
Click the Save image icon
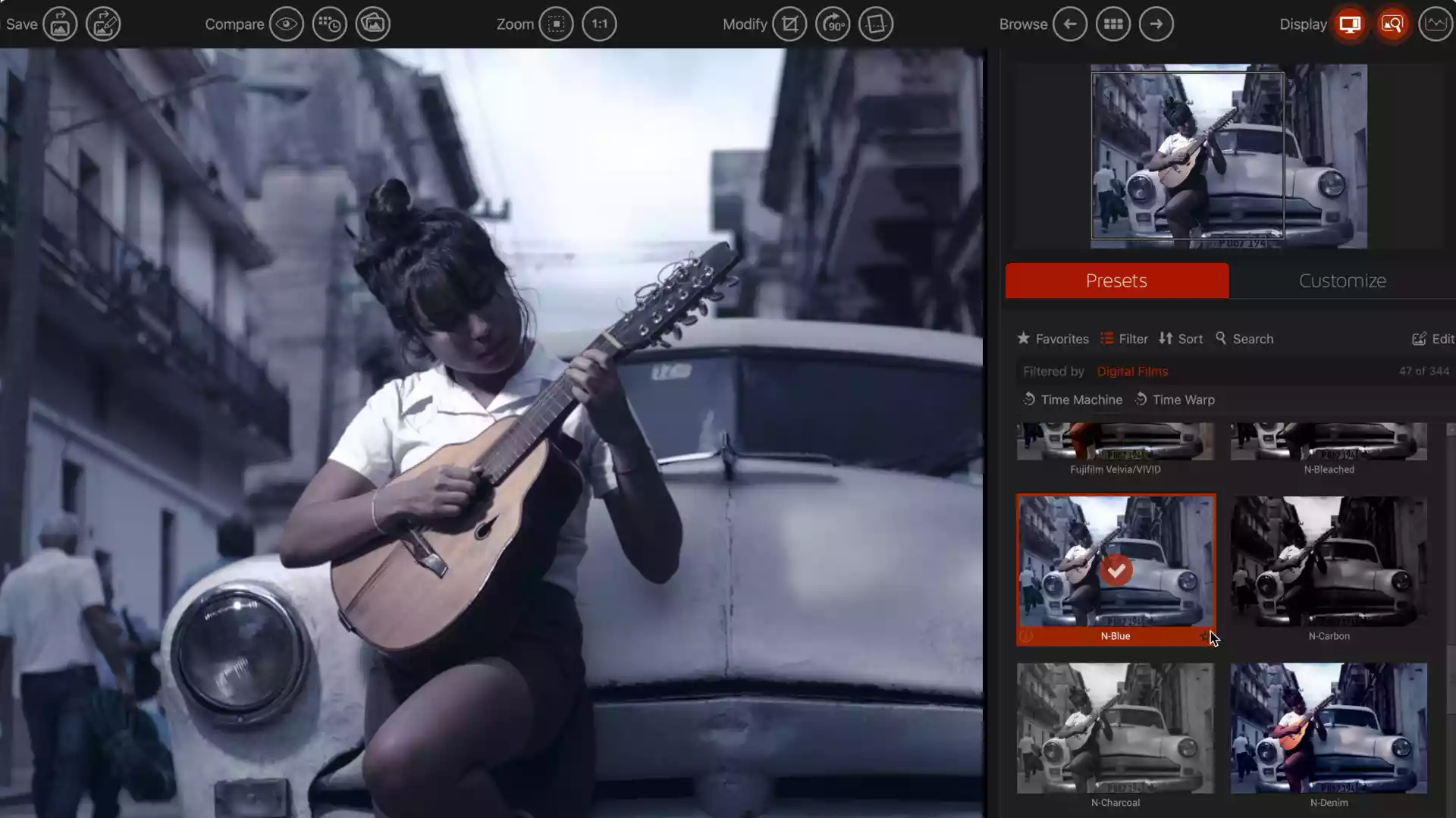coord(60,24)
